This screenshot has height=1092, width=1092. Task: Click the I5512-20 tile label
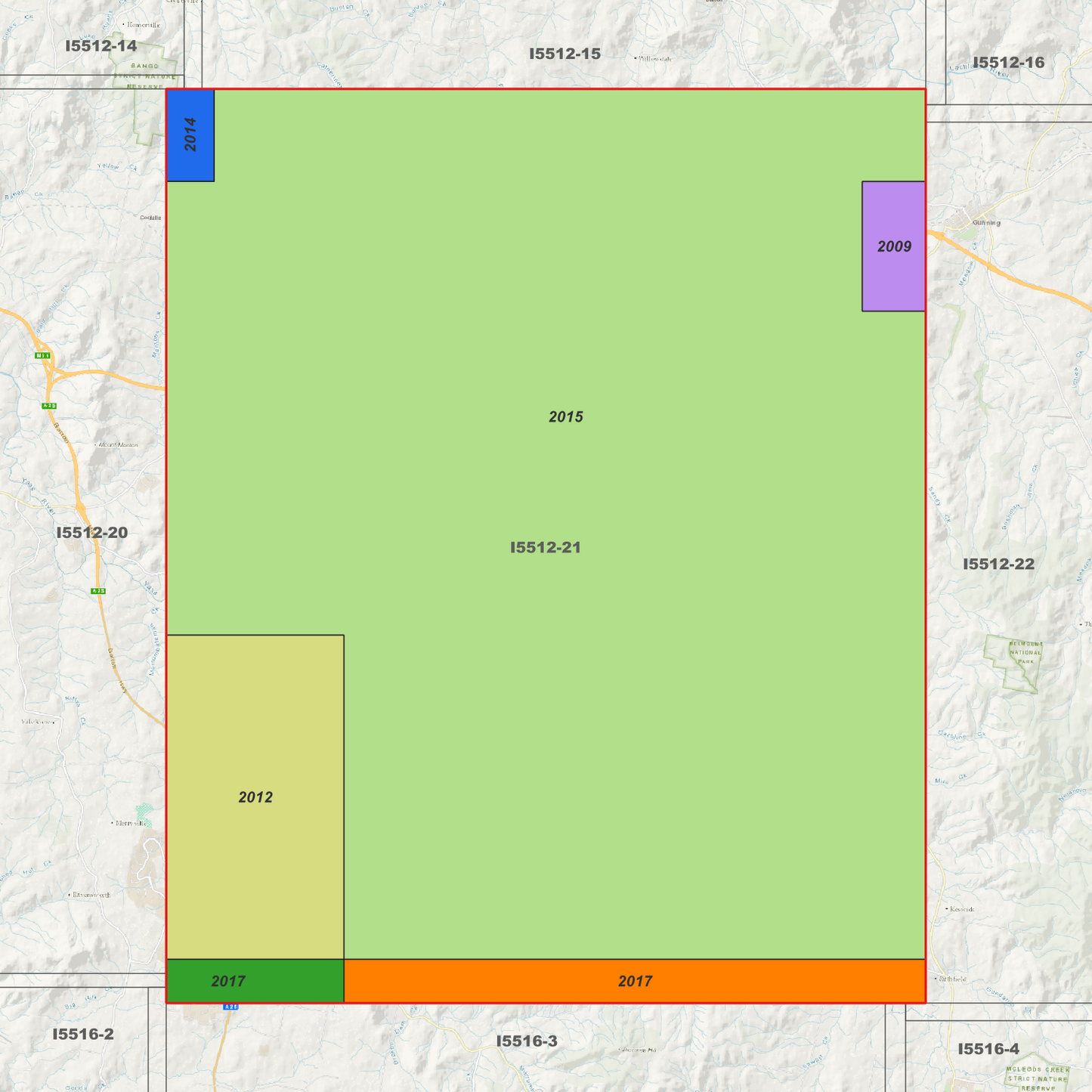[x=92, y=533]
